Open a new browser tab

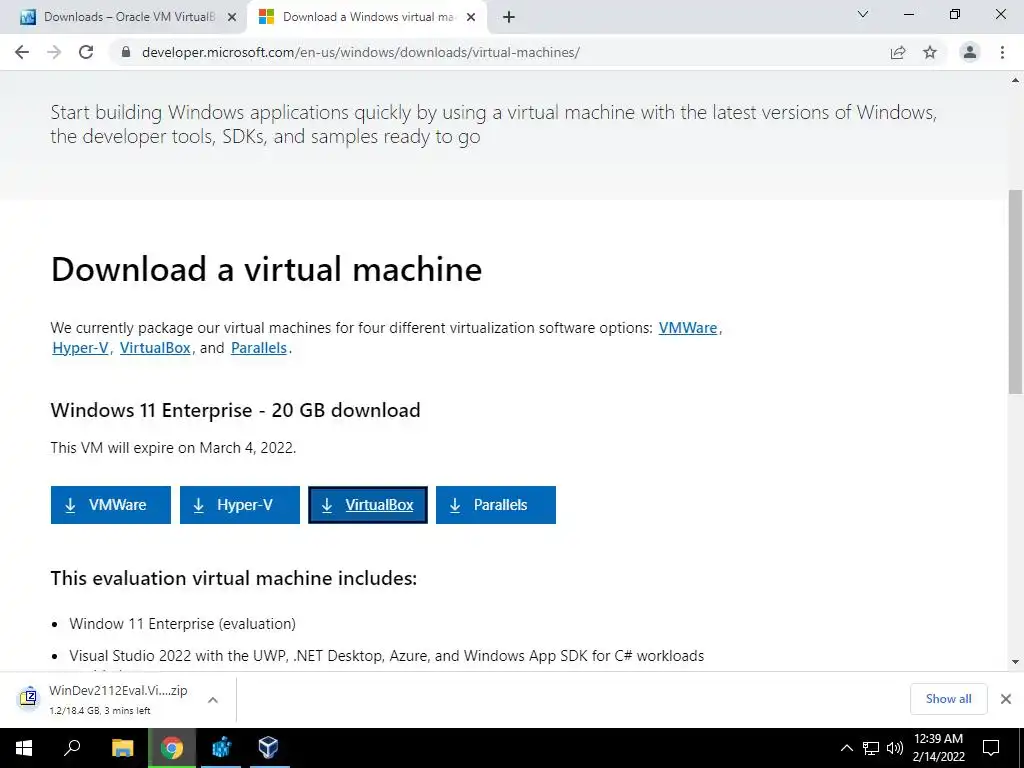click(x=509, y=17)
